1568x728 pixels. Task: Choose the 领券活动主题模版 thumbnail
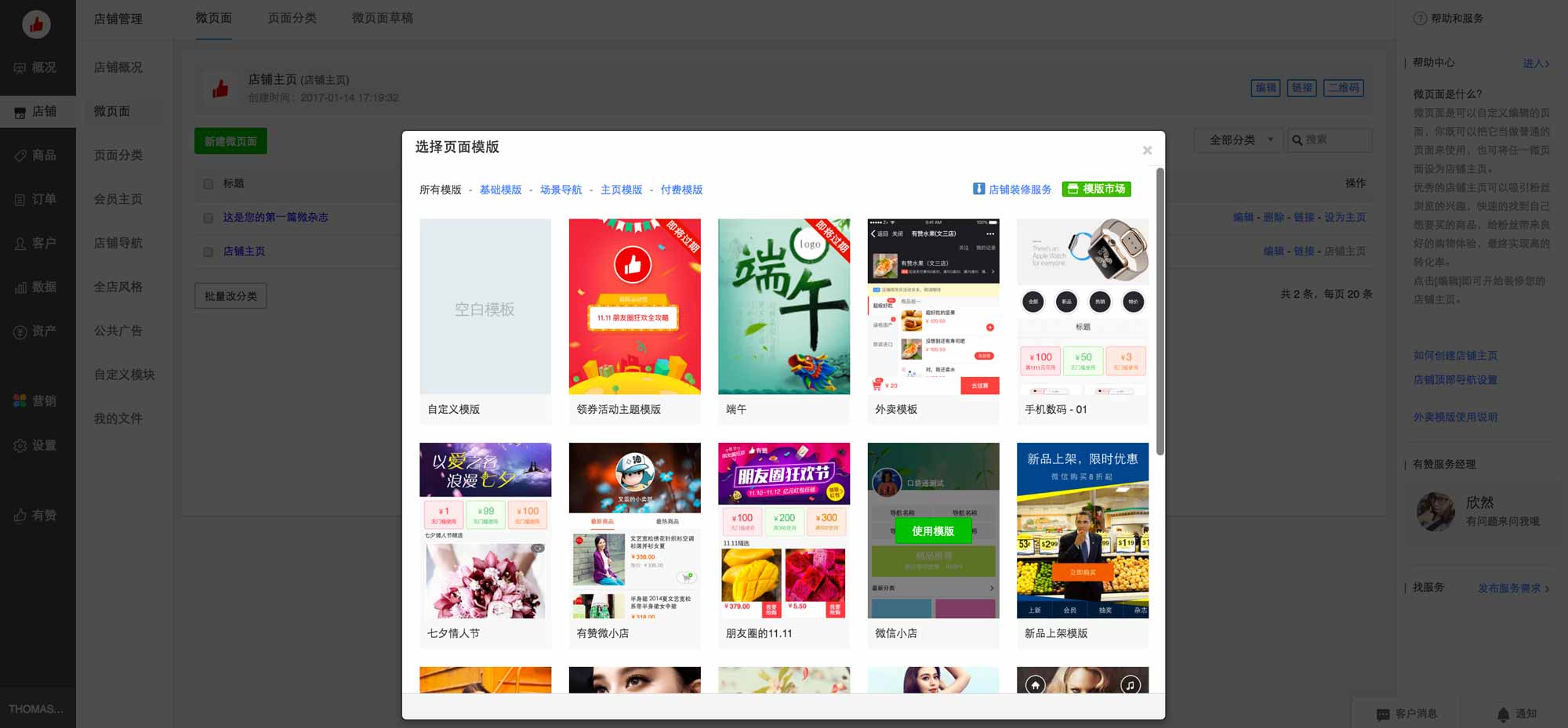[x=635, y=306]
